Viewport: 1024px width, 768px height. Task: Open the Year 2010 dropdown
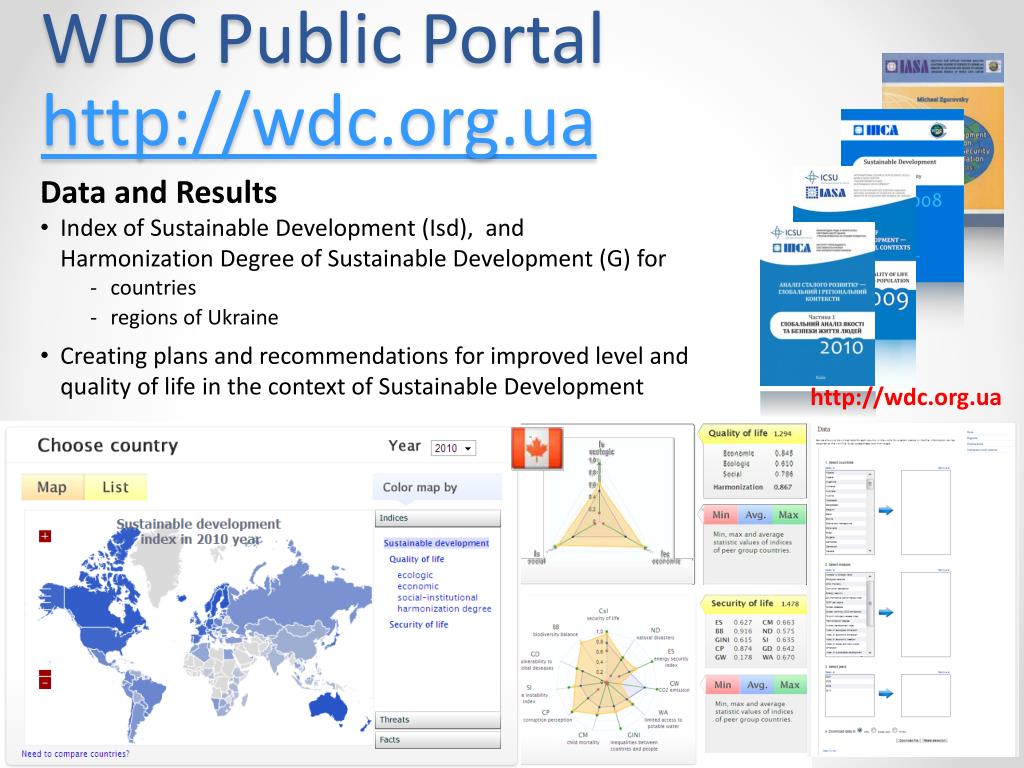coord(453,448)
